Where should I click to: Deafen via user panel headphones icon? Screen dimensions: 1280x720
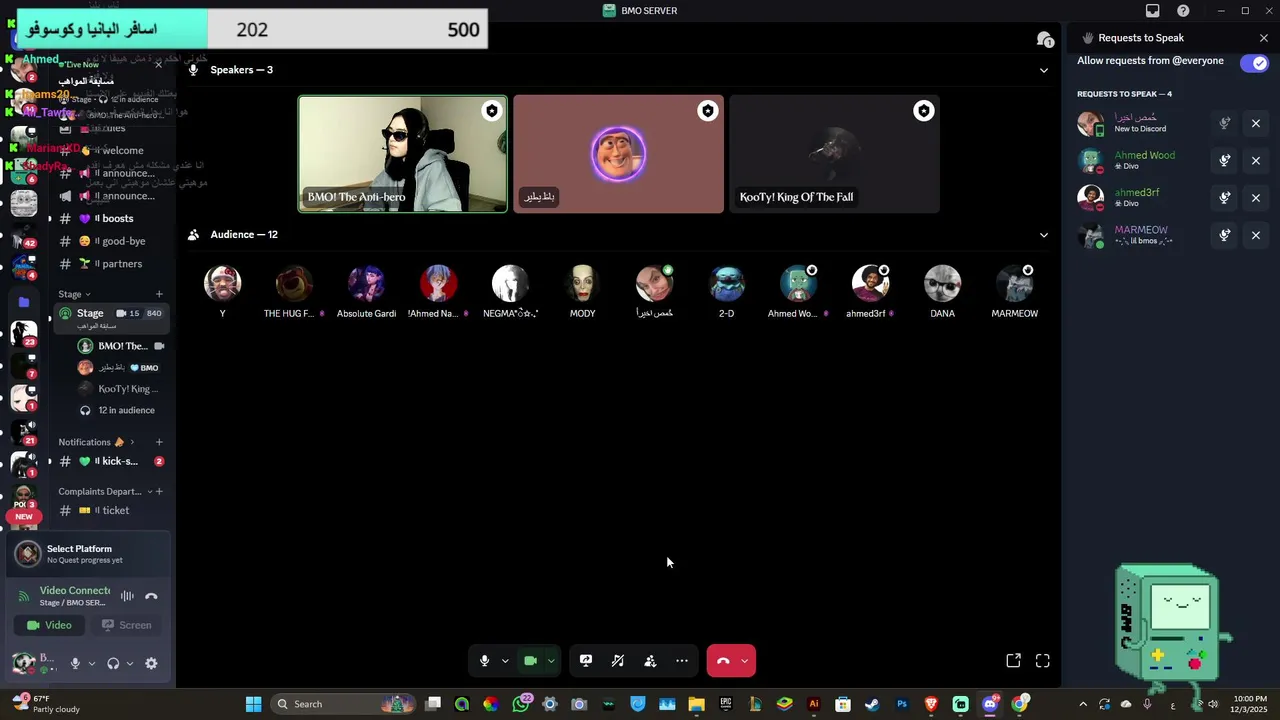[113, 663]
